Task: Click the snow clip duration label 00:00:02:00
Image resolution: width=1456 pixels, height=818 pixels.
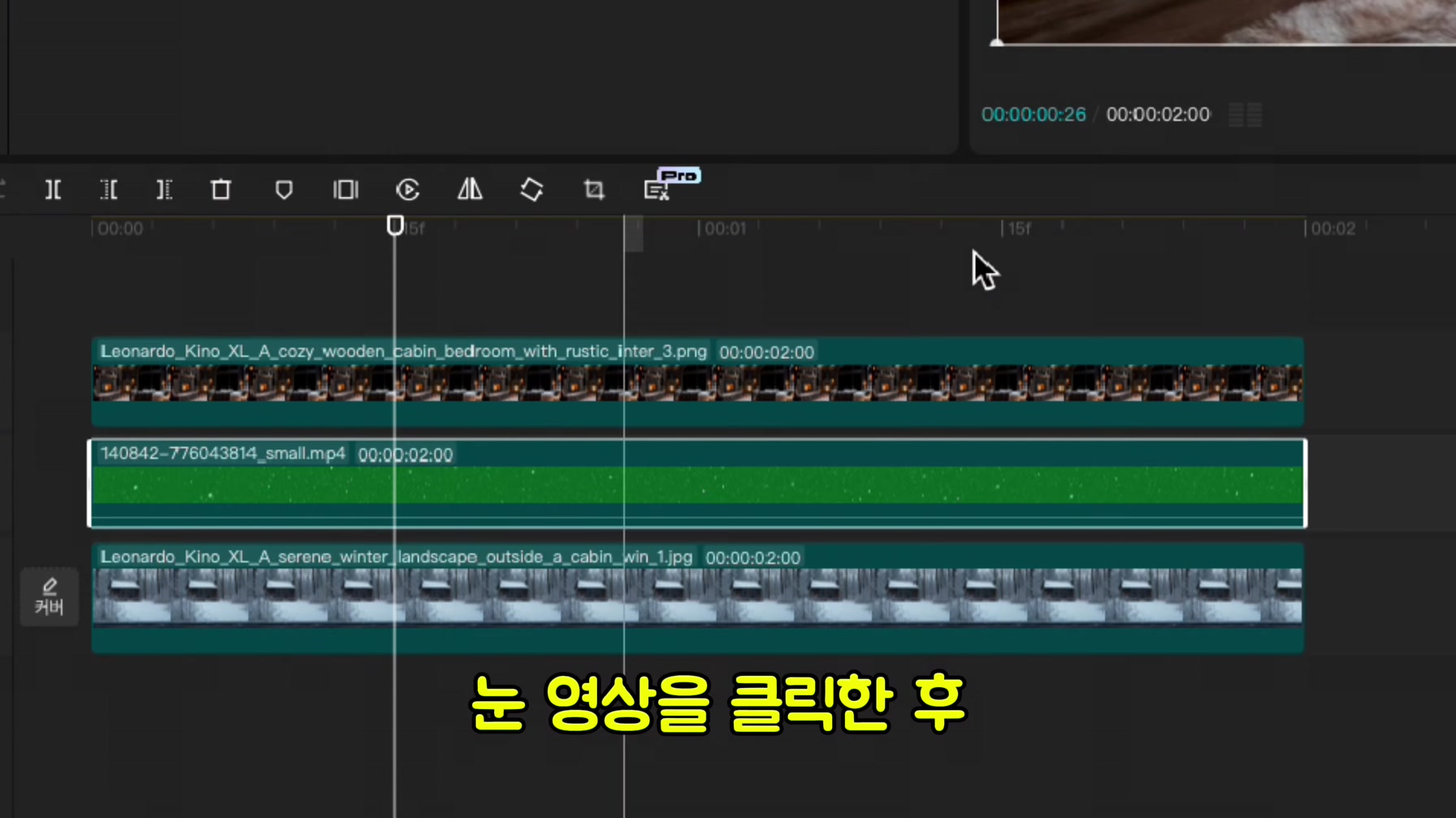Action: pyautogui.click(x=405, y=455)
